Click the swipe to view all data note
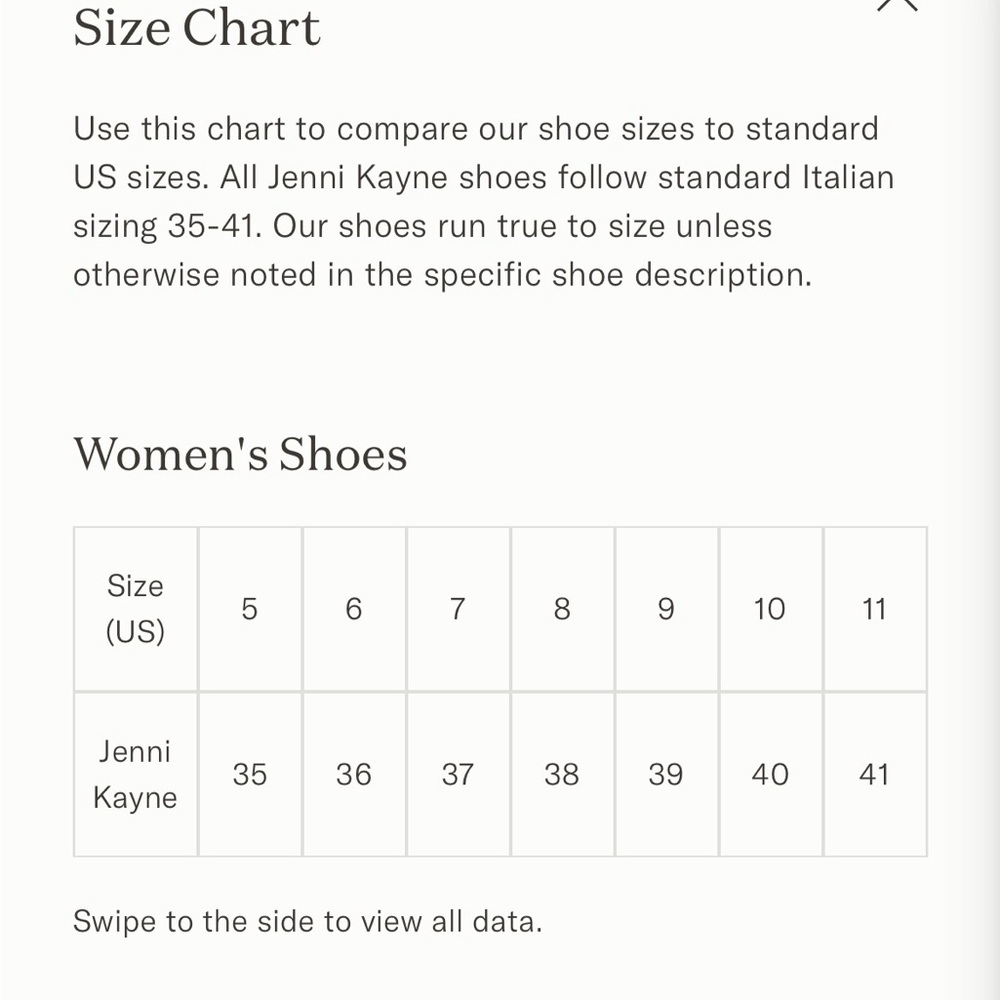The width and height of the screenshot is (1000, 1000). click(307, 922)
